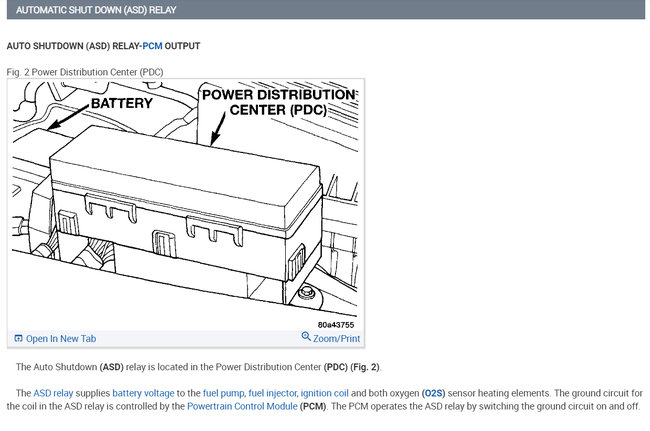Open the fuel pump link
The height and width of the screenshot is (431, 650).
click(223, 393)
